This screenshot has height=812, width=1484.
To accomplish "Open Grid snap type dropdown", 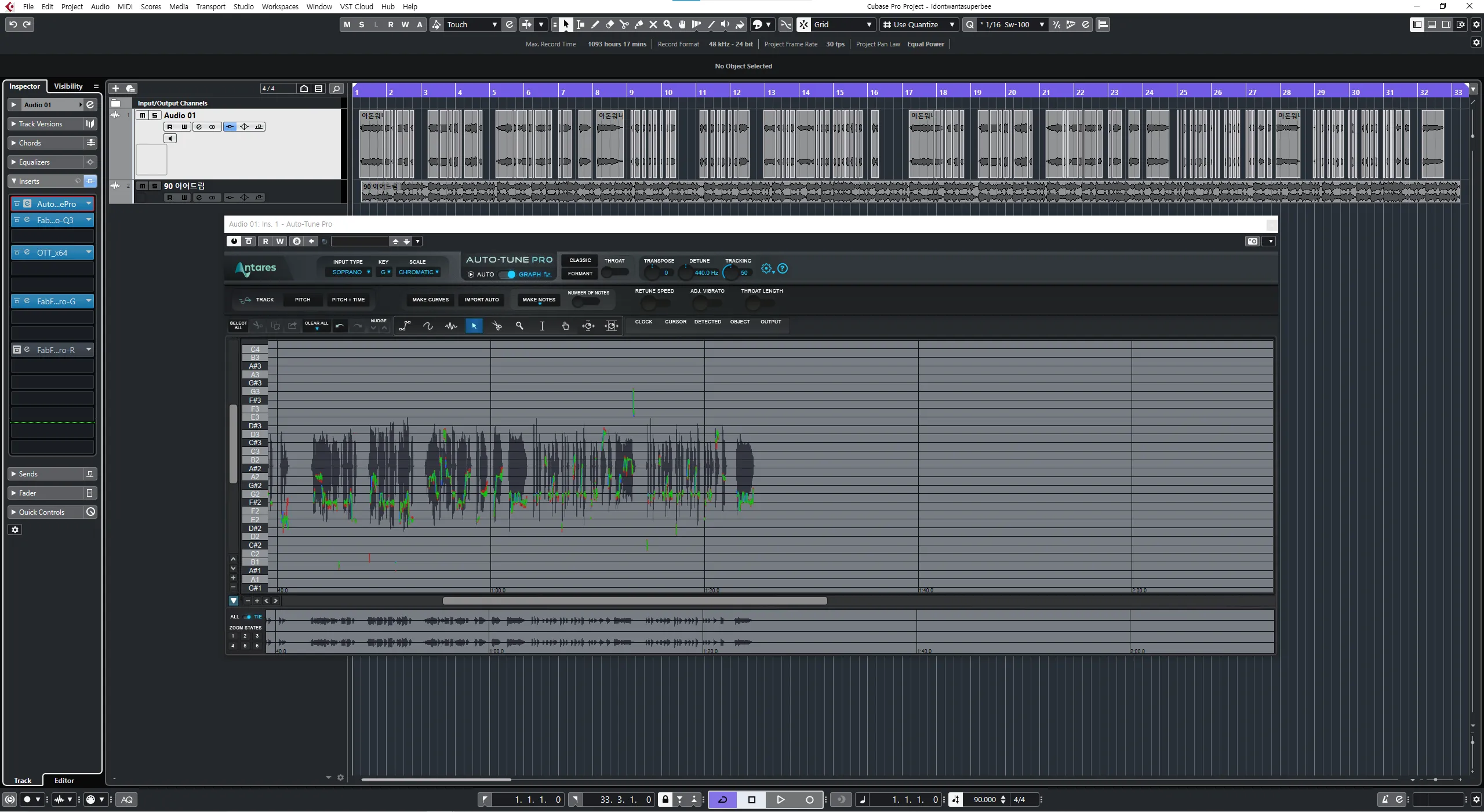I will (843, 24).
